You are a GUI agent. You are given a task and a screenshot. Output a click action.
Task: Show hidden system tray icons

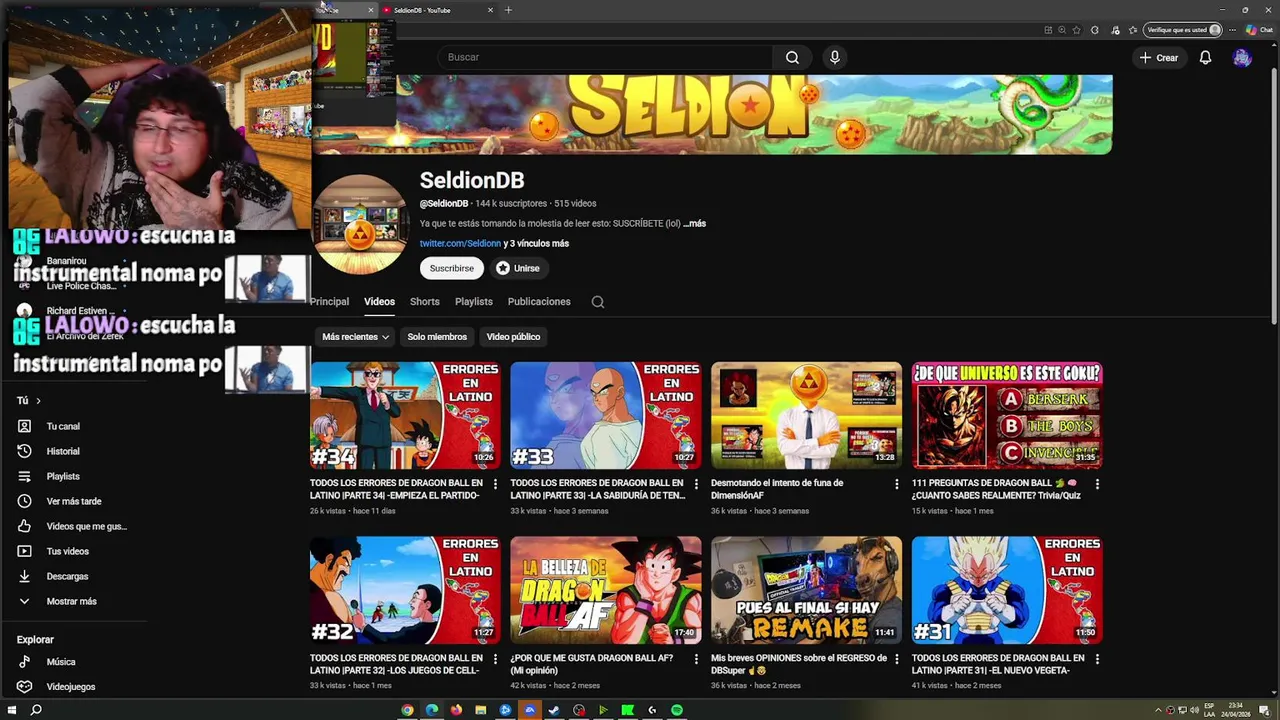[x=1158, y=710]
